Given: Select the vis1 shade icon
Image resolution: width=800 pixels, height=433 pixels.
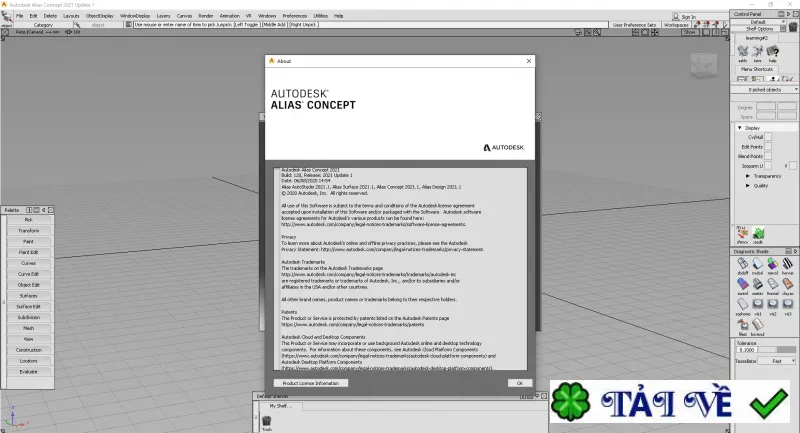Looking at the screenshot, I should pyautogui.click(x=758, y=304).
